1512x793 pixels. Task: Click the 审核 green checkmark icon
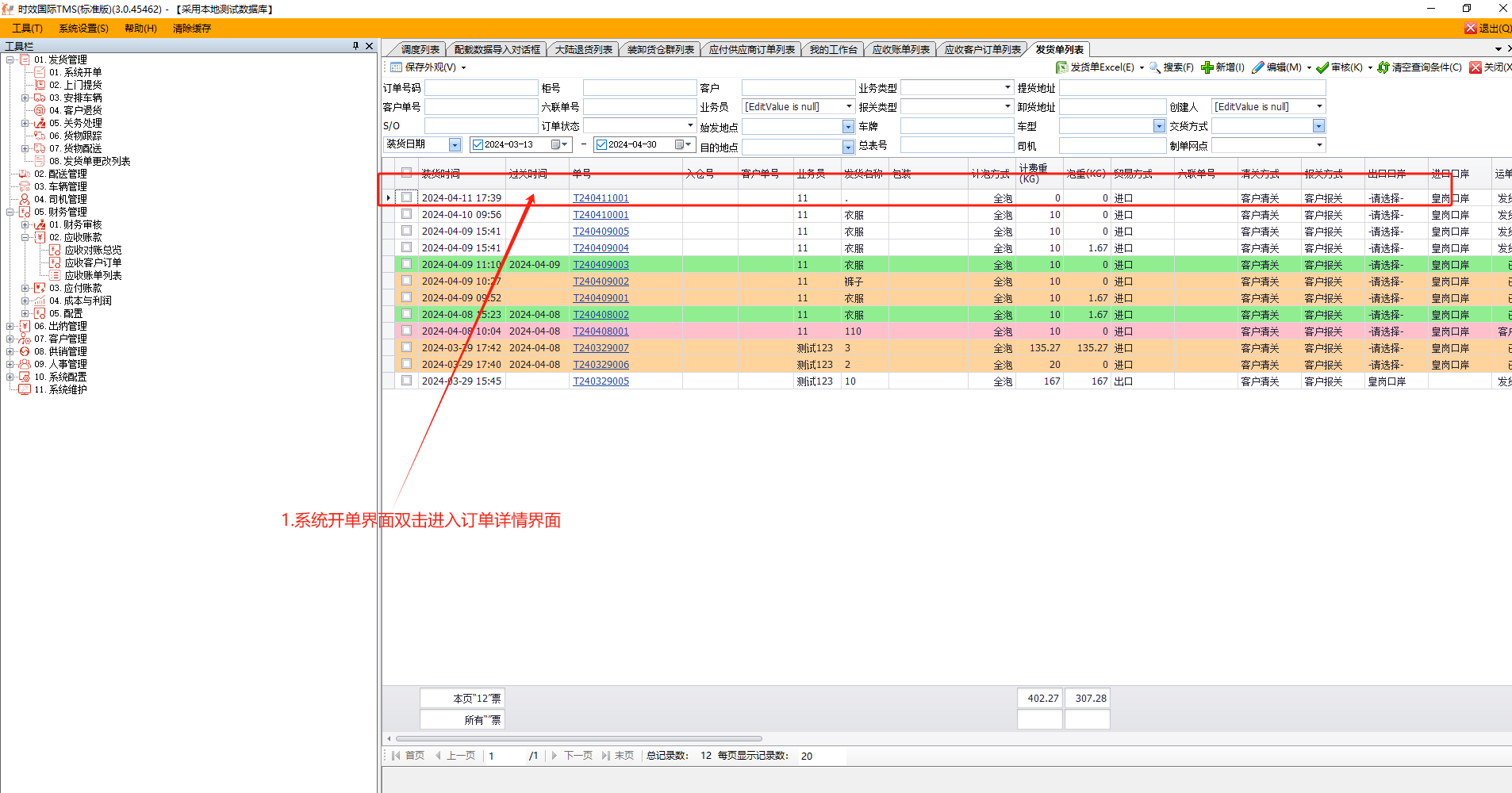(1322, 67)
